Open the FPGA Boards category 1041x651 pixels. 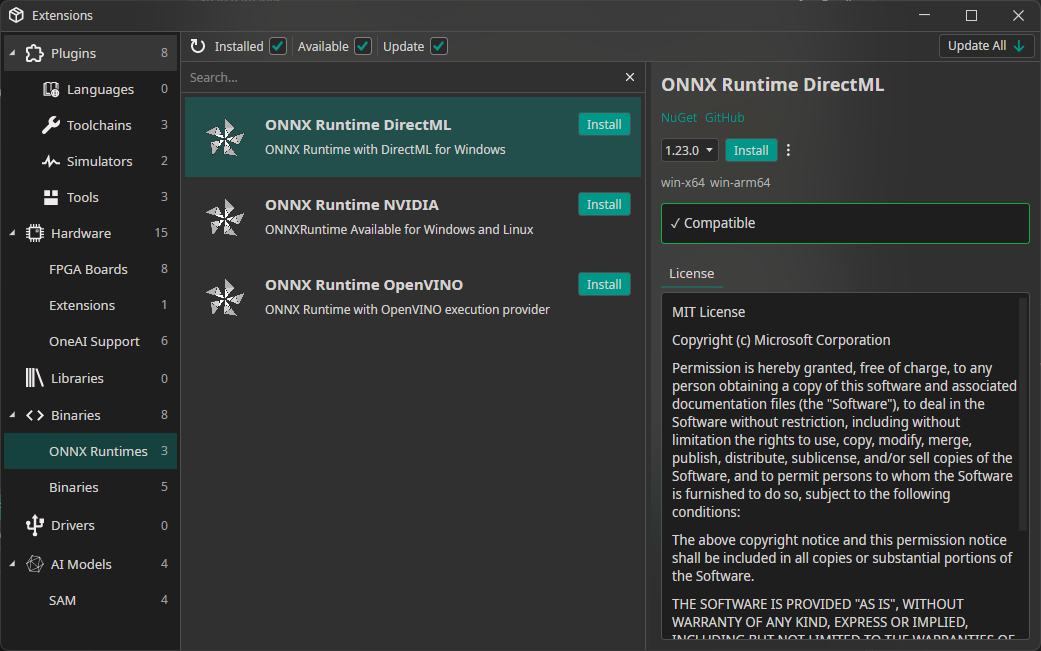88,269
